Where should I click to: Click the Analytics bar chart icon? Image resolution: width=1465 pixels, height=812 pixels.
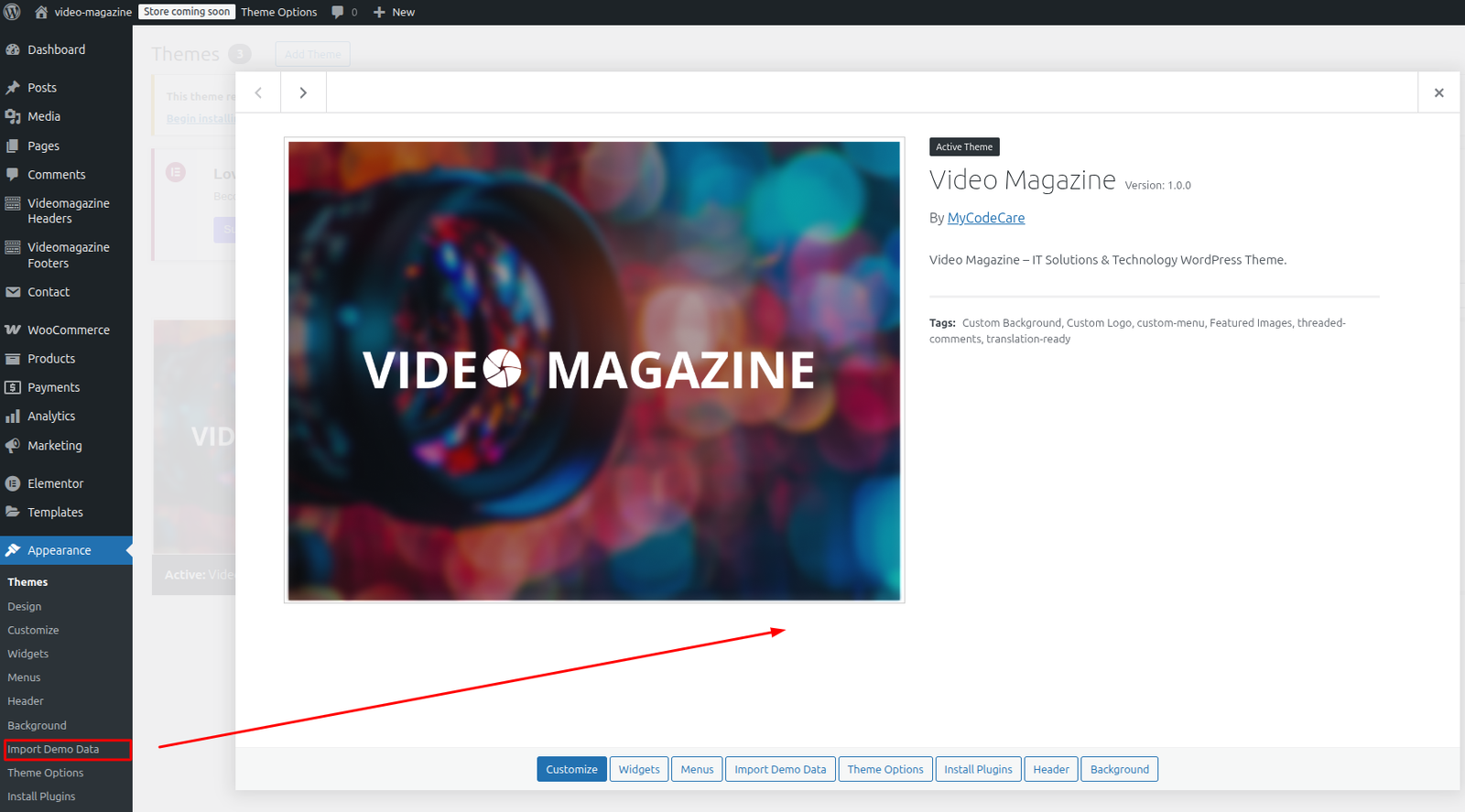[13, 417]
